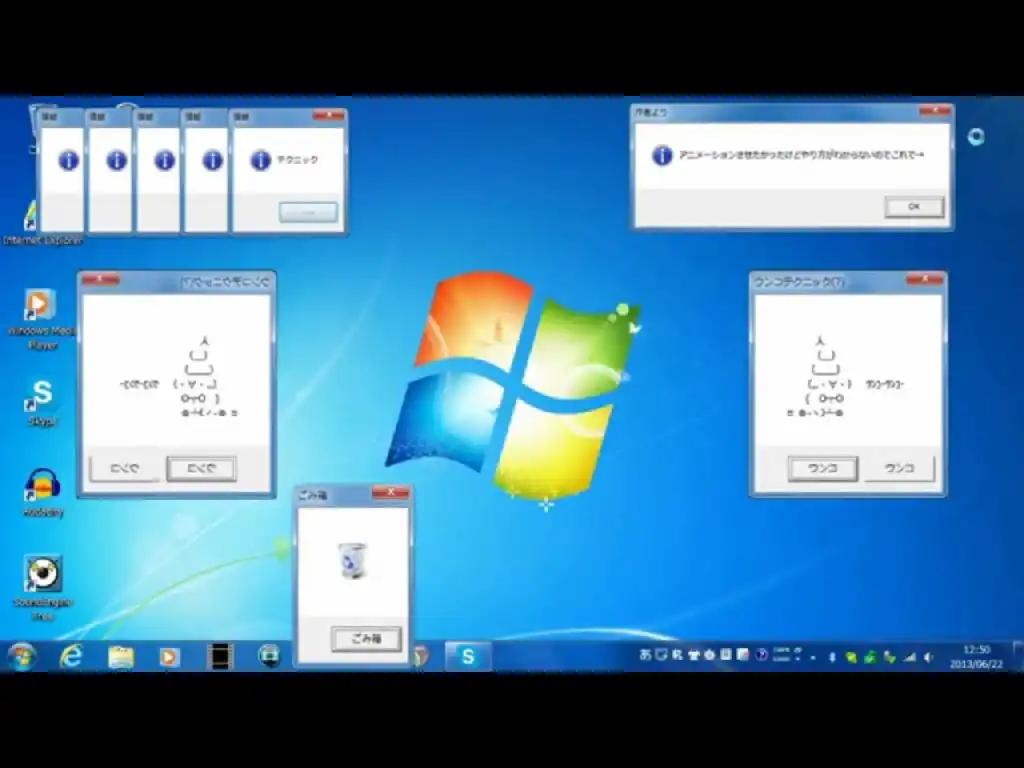Click OK in the アニメーション message dialog
Image resolution: width=1024 pixels, height=768 pixels.
pos(914,206)
